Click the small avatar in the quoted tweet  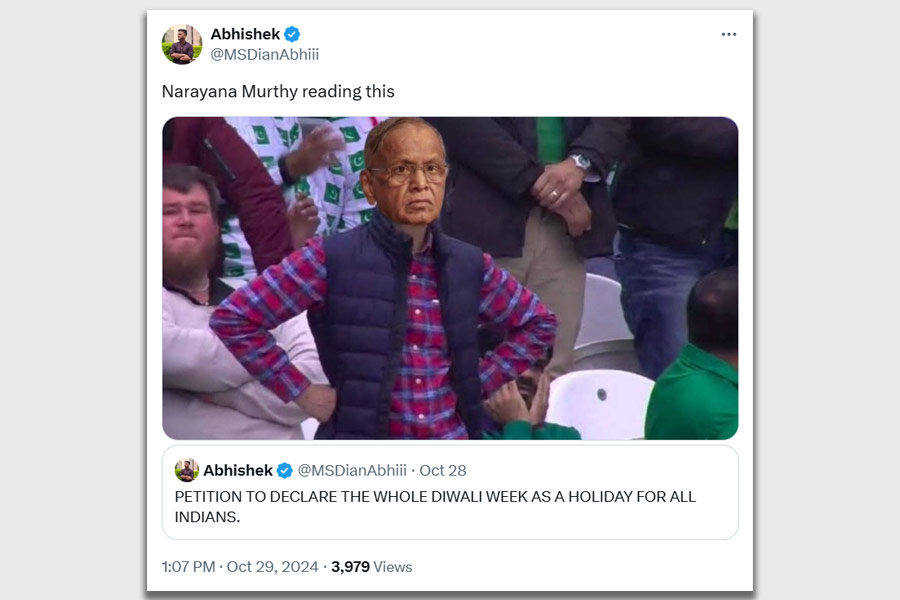[x=187, y=470]
